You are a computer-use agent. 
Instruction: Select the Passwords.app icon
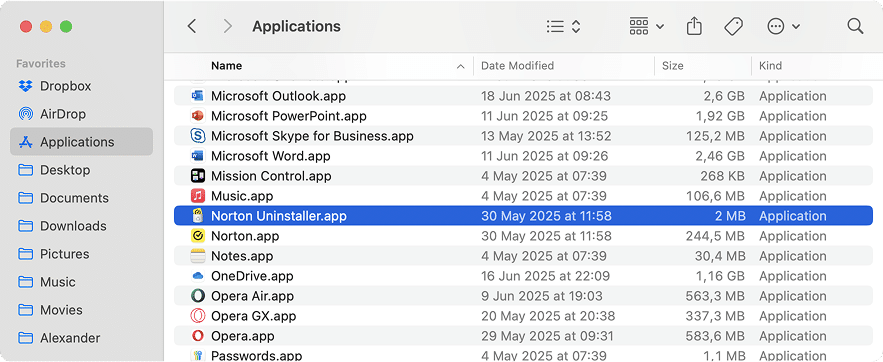pos(198,356)
